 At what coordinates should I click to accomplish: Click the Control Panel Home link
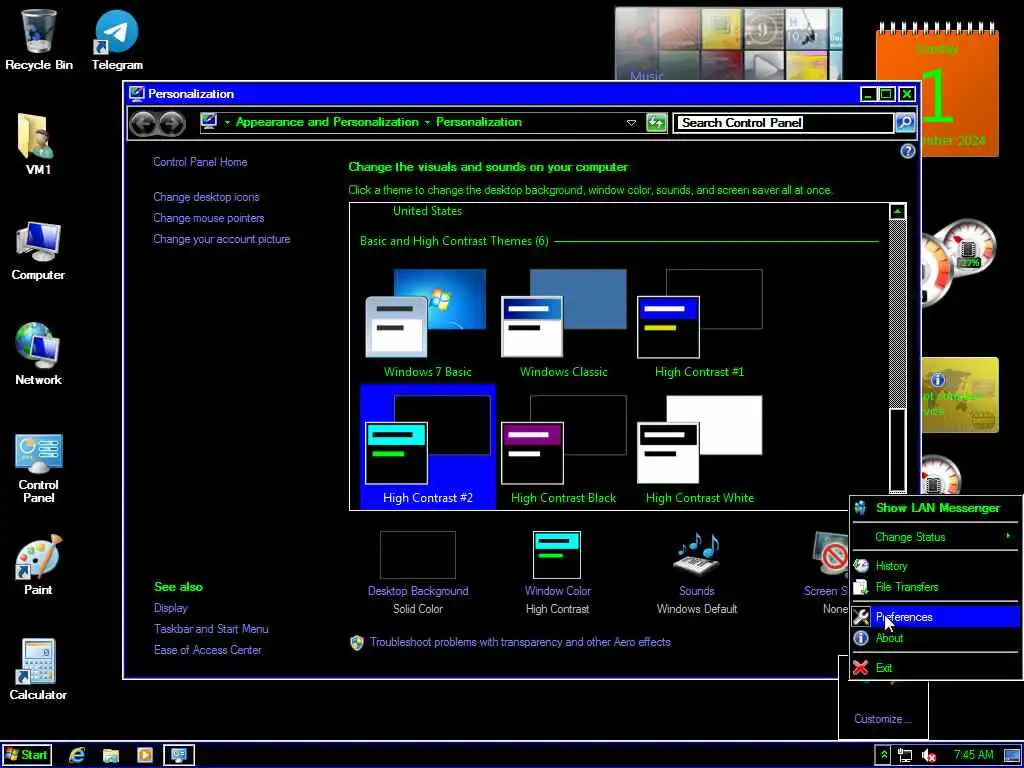[200, 162]
